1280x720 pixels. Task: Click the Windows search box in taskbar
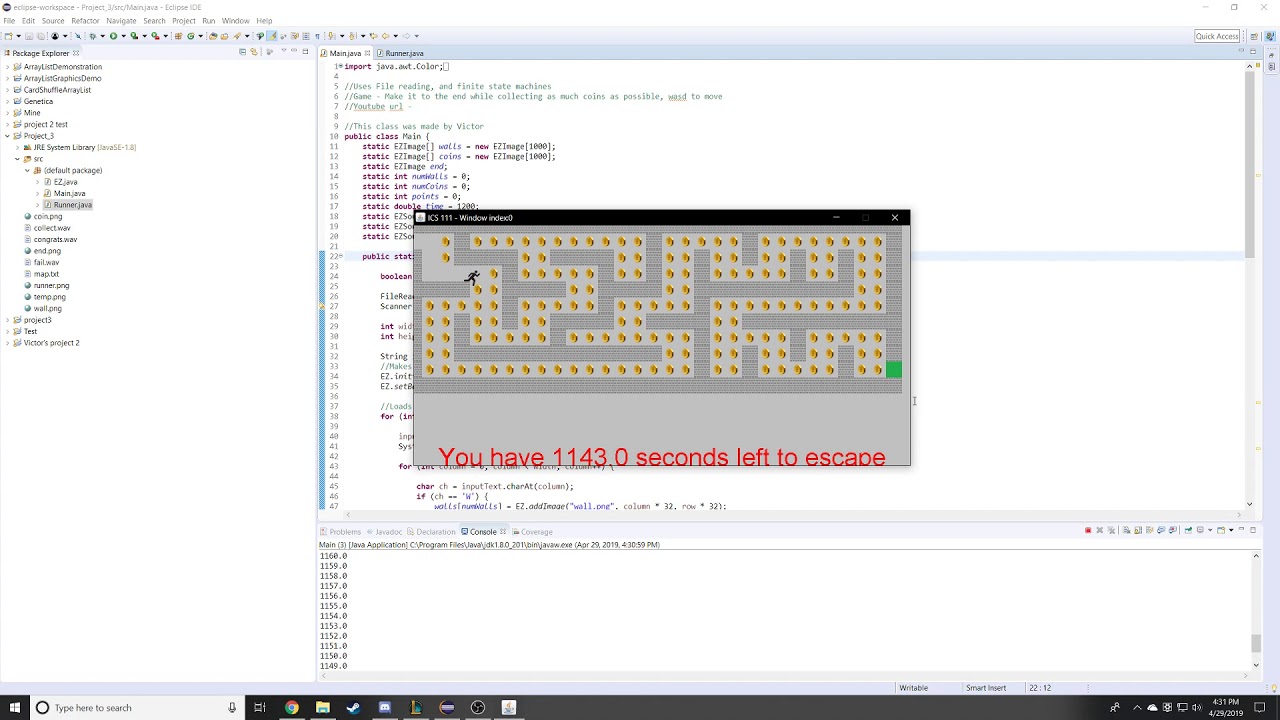point(135,708)
